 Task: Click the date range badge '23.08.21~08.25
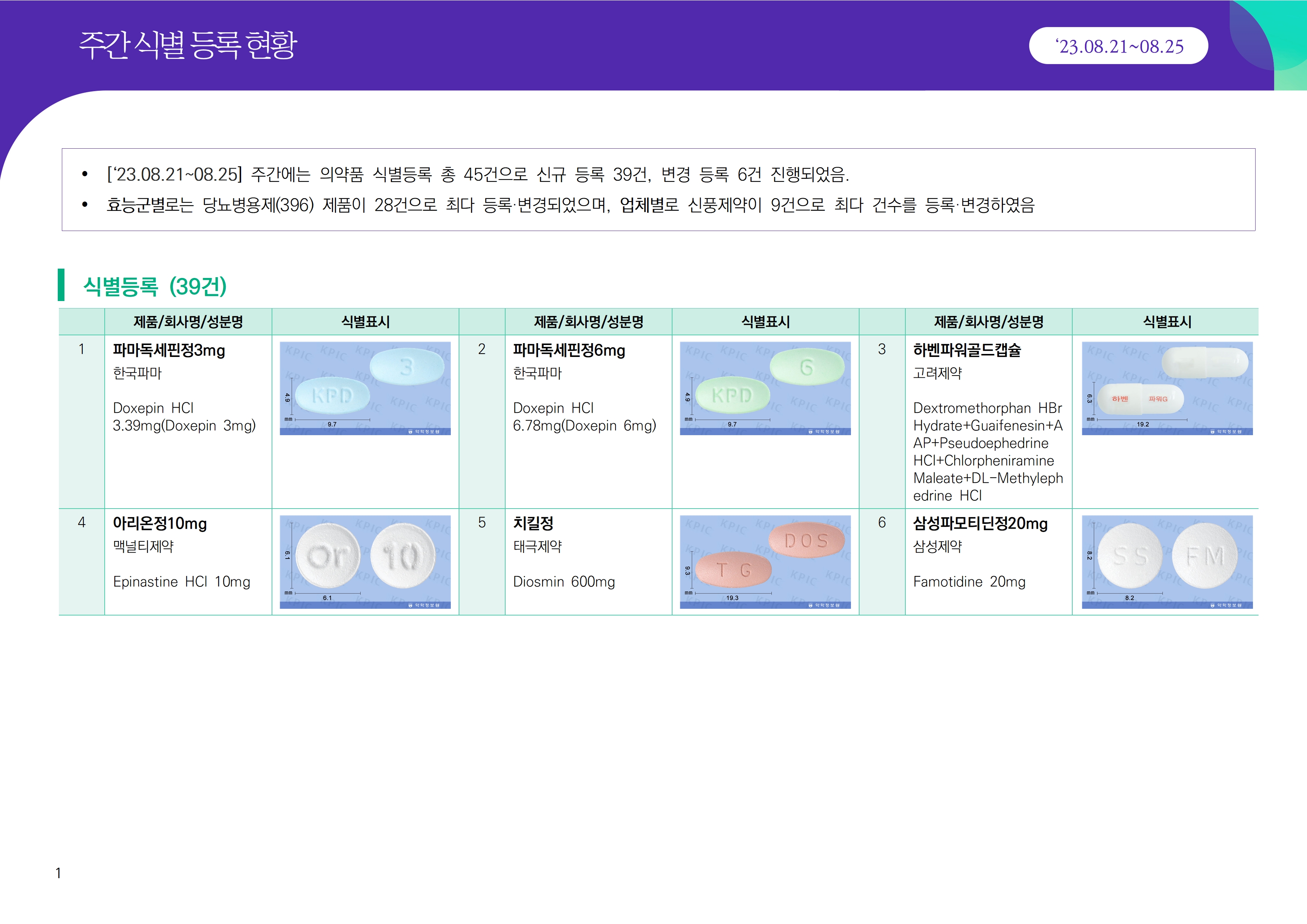pyautogui.click(x=1118, y=46)
